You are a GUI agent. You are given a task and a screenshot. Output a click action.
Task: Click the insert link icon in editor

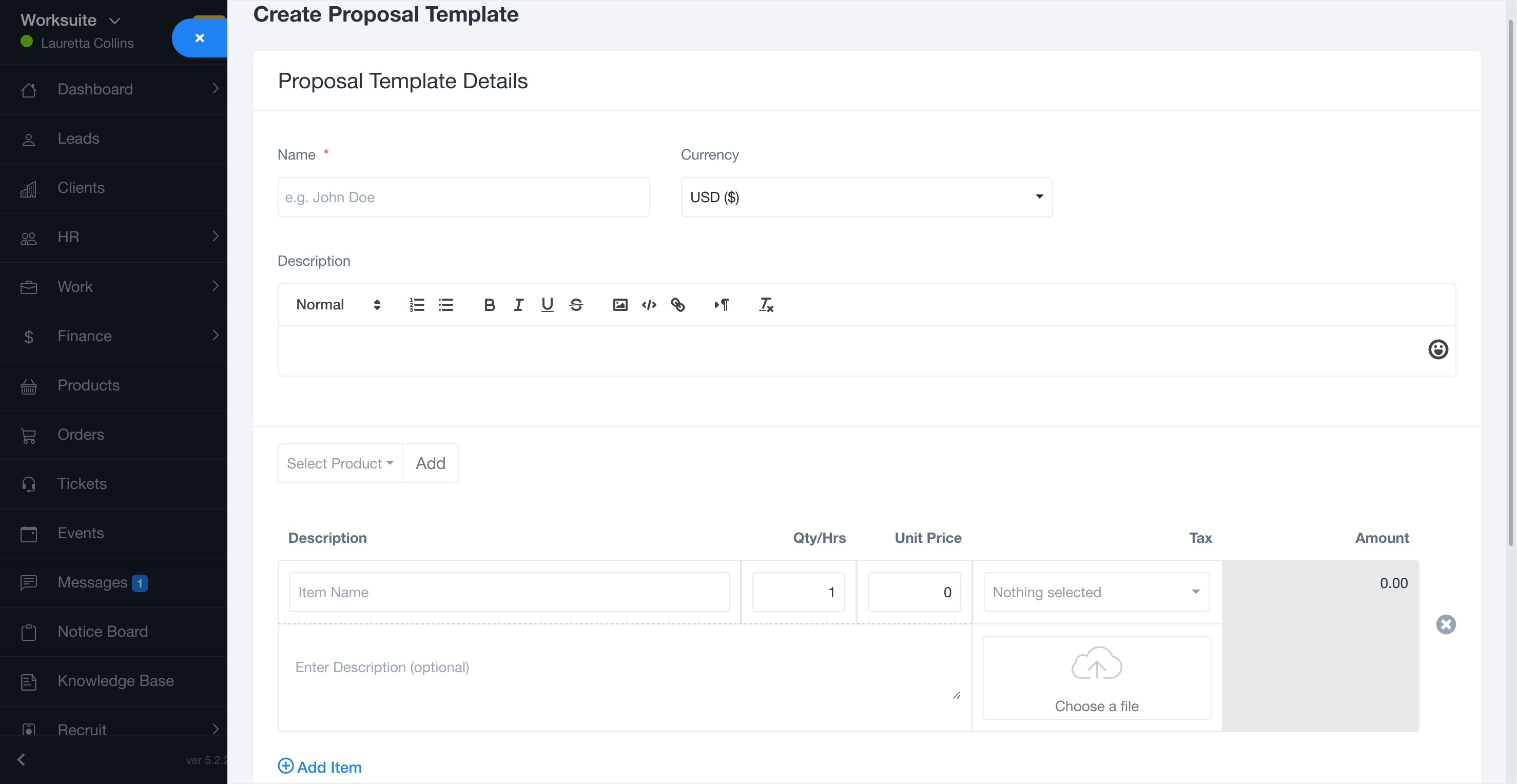678,305
